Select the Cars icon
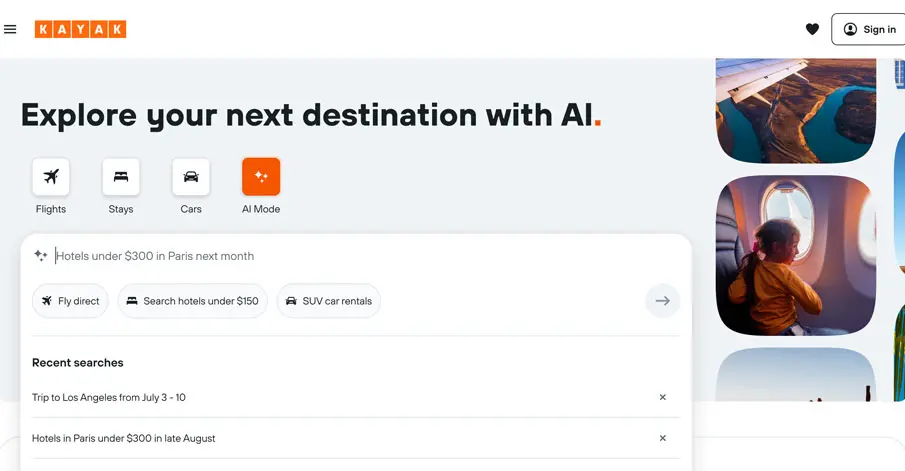Viewport: 905px width, 471px height. pyautogui.click(x=191, y=177)
